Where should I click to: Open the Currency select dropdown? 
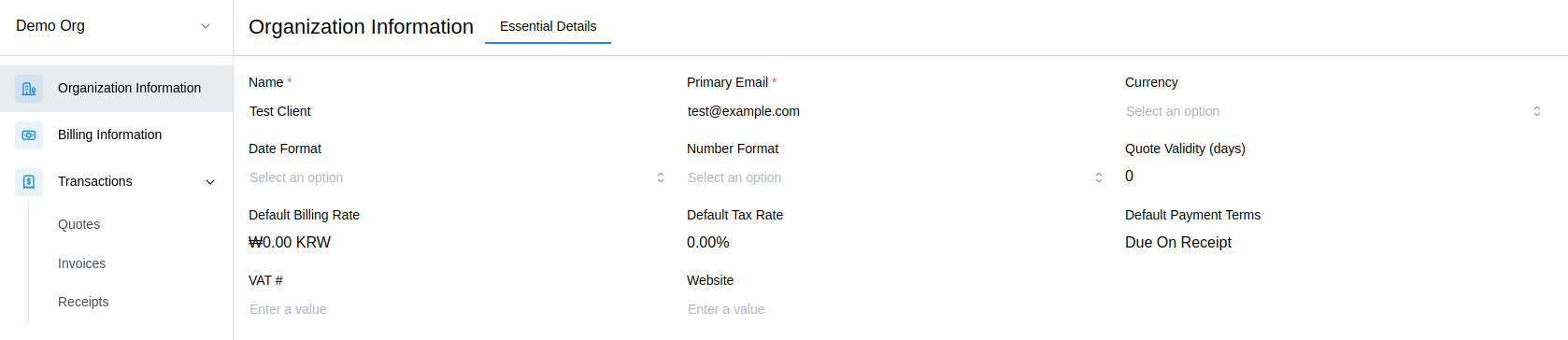point(1334,111)
